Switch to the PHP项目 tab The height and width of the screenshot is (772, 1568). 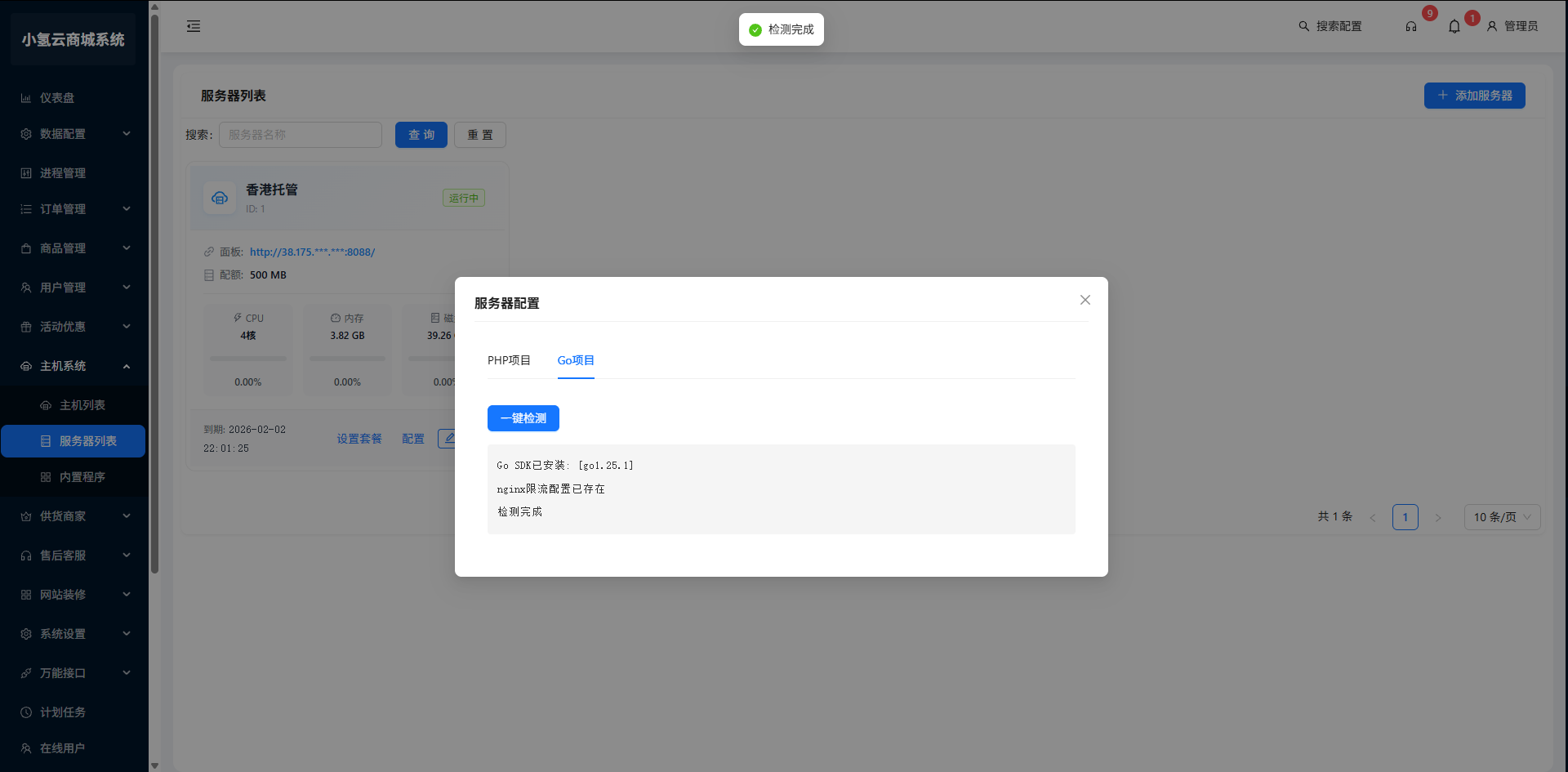point(509,360)
